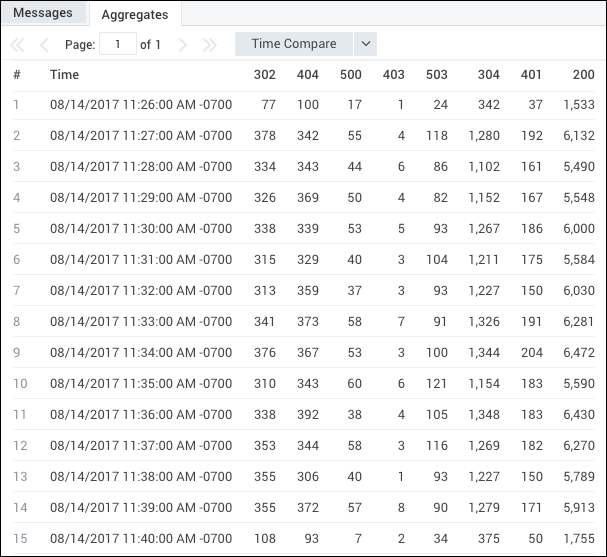This screenshot has width=607, height=557.
Task: Switch to the Messages tab
Action: tap(43, 13)
